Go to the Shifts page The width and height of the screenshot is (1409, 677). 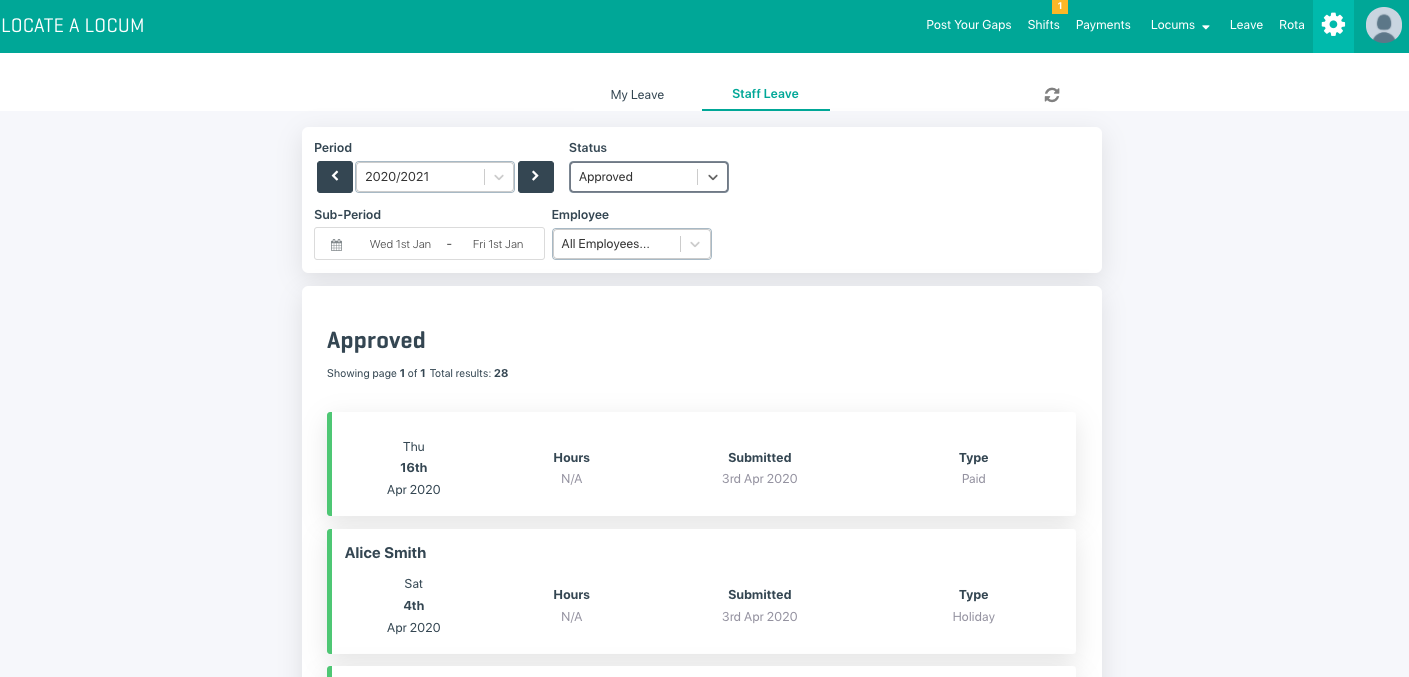pyautogui.click(x=1043, y=25)
